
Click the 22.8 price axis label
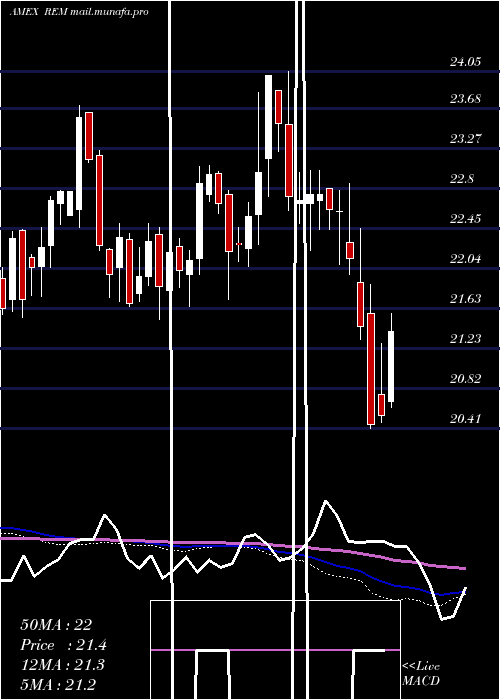click(462, 179)
